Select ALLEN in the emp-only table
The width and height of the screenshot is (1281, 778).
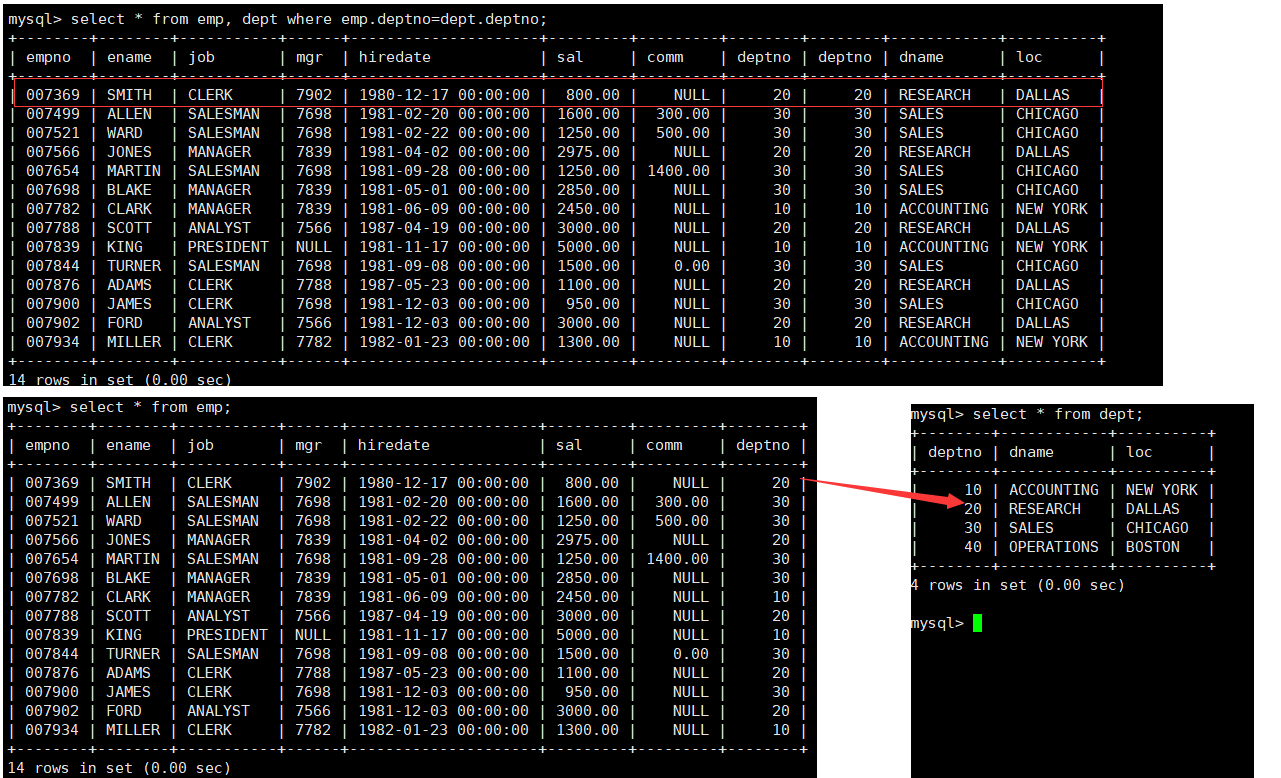coord(128,502)
